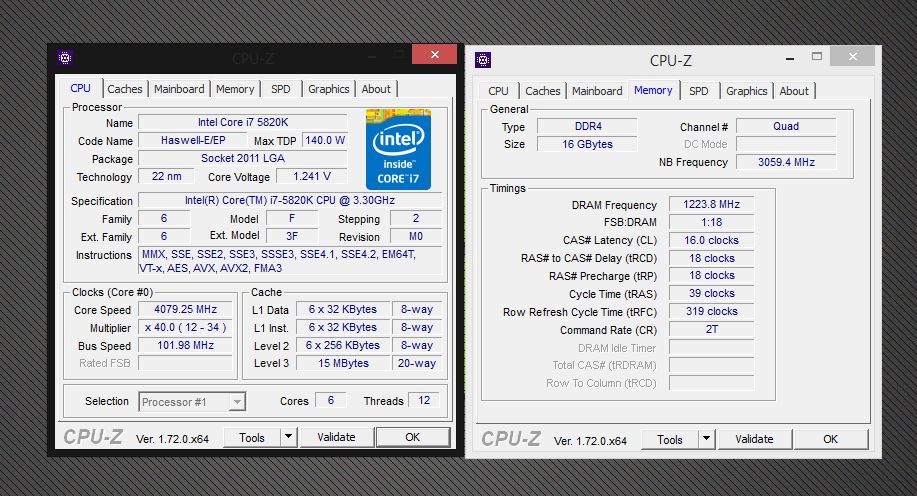The width and height of the screenshot is (917, 496).
Task: Open Mainboard tab in right window
Action: [x=597, y=91]
